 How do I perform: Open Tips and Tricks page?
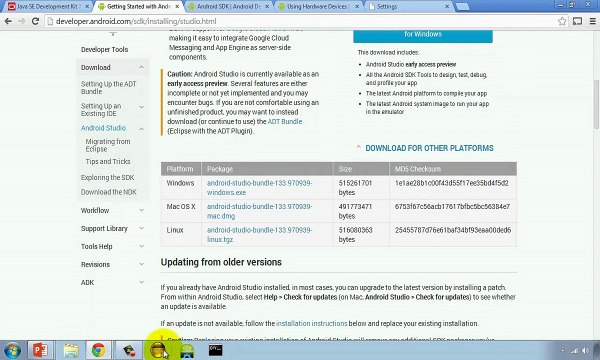108,161
